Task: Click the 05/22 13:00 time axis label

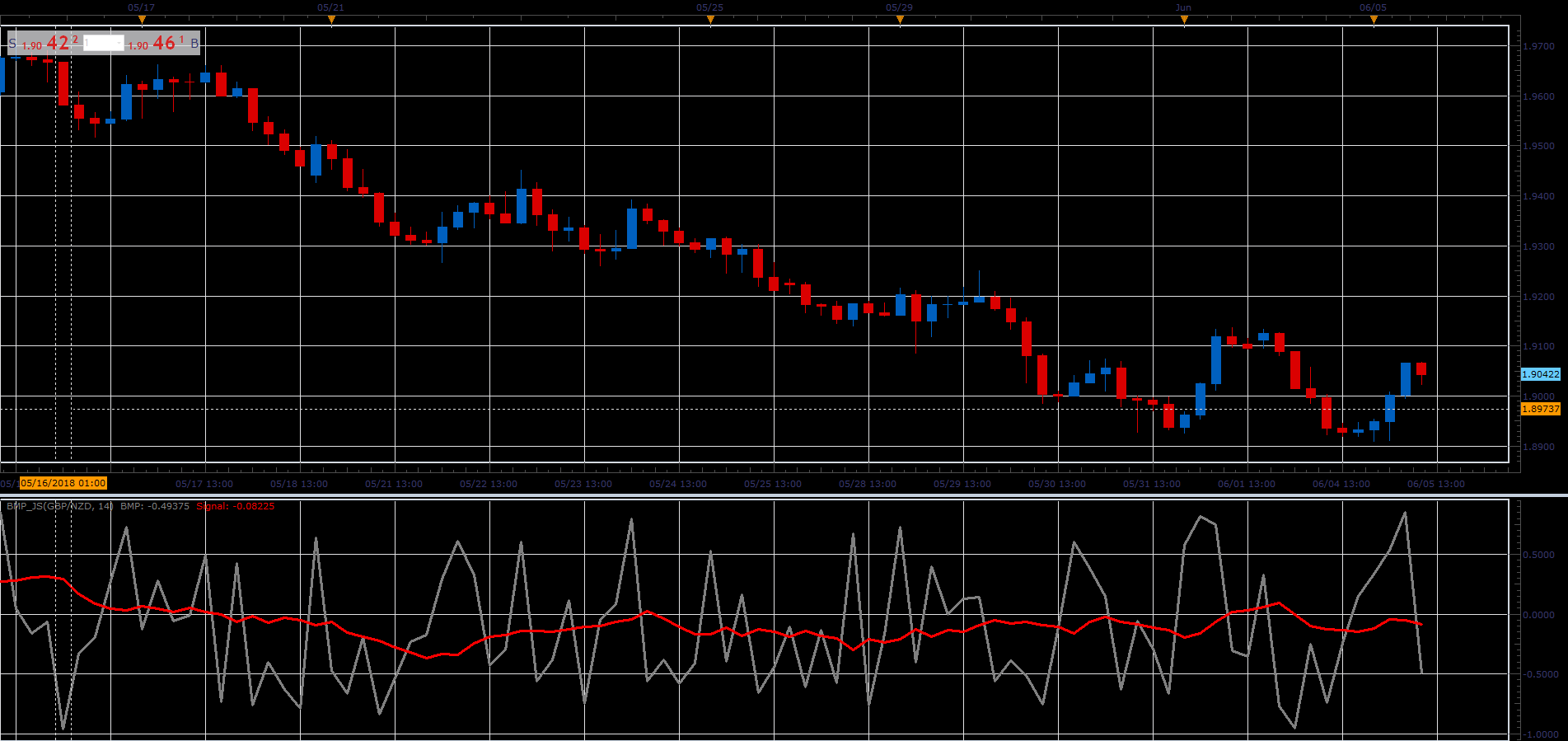Action: [x=489, y=484]
